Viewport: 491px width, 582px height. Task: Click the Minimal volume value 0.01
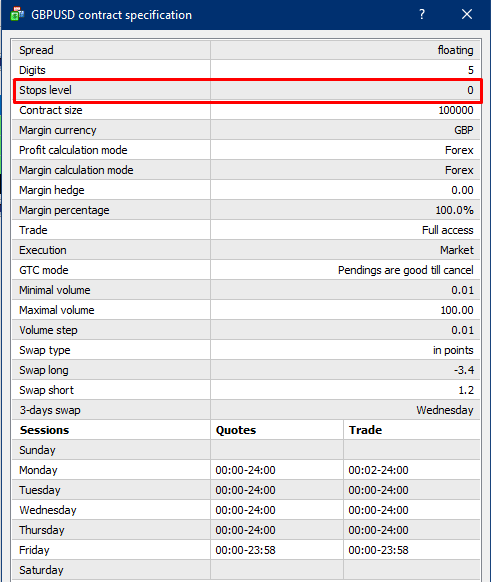pyautogui.click(x=462, y=290)
